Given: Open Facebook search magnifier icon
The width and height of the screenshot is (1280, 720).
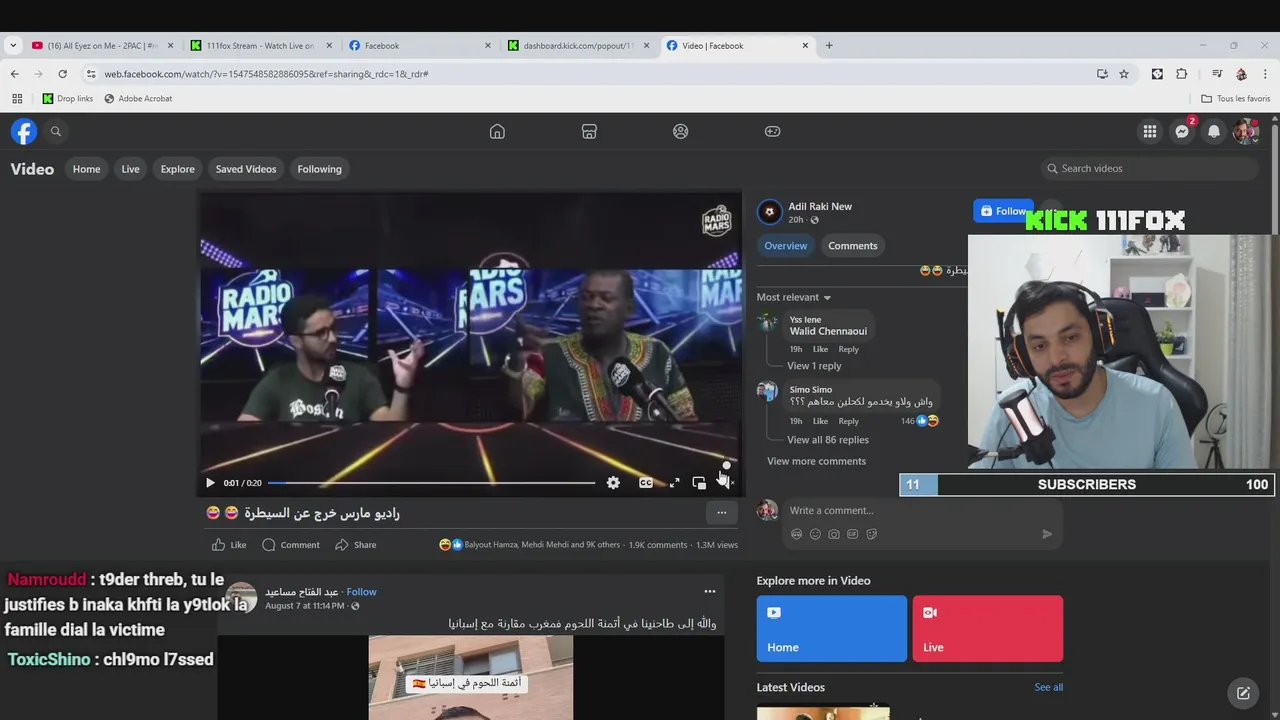Looking at the screenshot, I should coord(56,131).
